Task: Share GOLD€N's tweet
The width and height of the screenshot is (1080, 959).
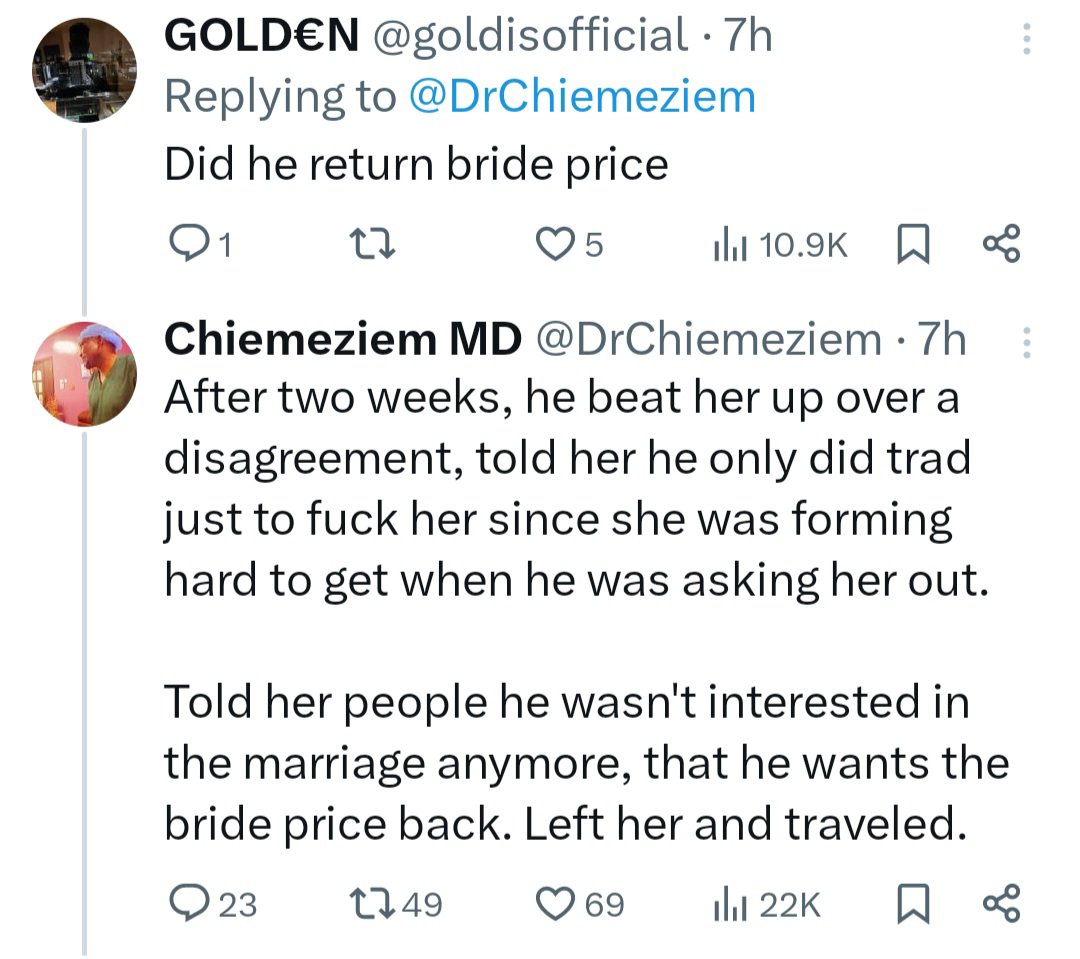Action: [1001, 244]
